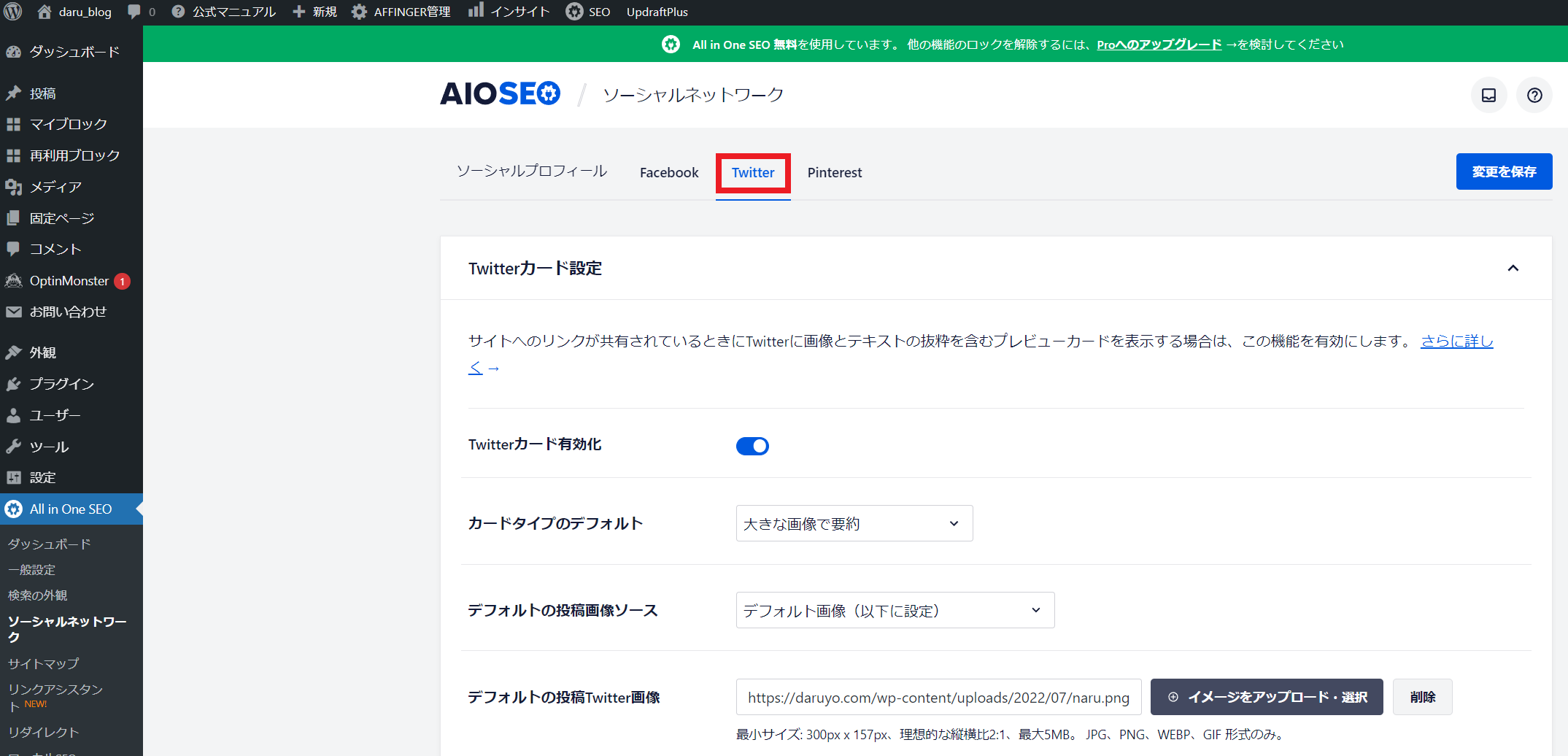Open リダイレクト submenu item
The width and height of the screenshot is (1568, 756).
point(44,732)
